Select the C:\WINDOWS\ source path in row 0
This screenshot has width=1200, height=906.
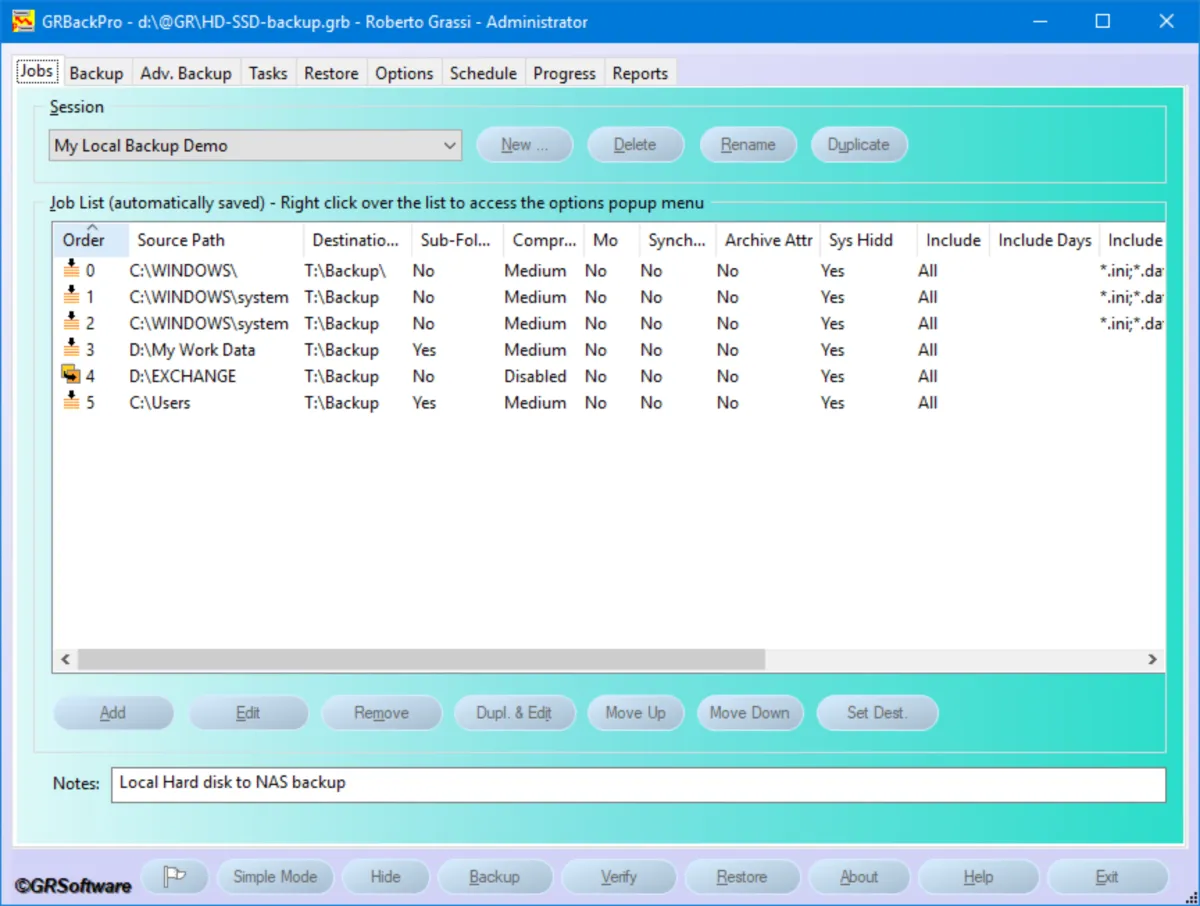[183, 270]
